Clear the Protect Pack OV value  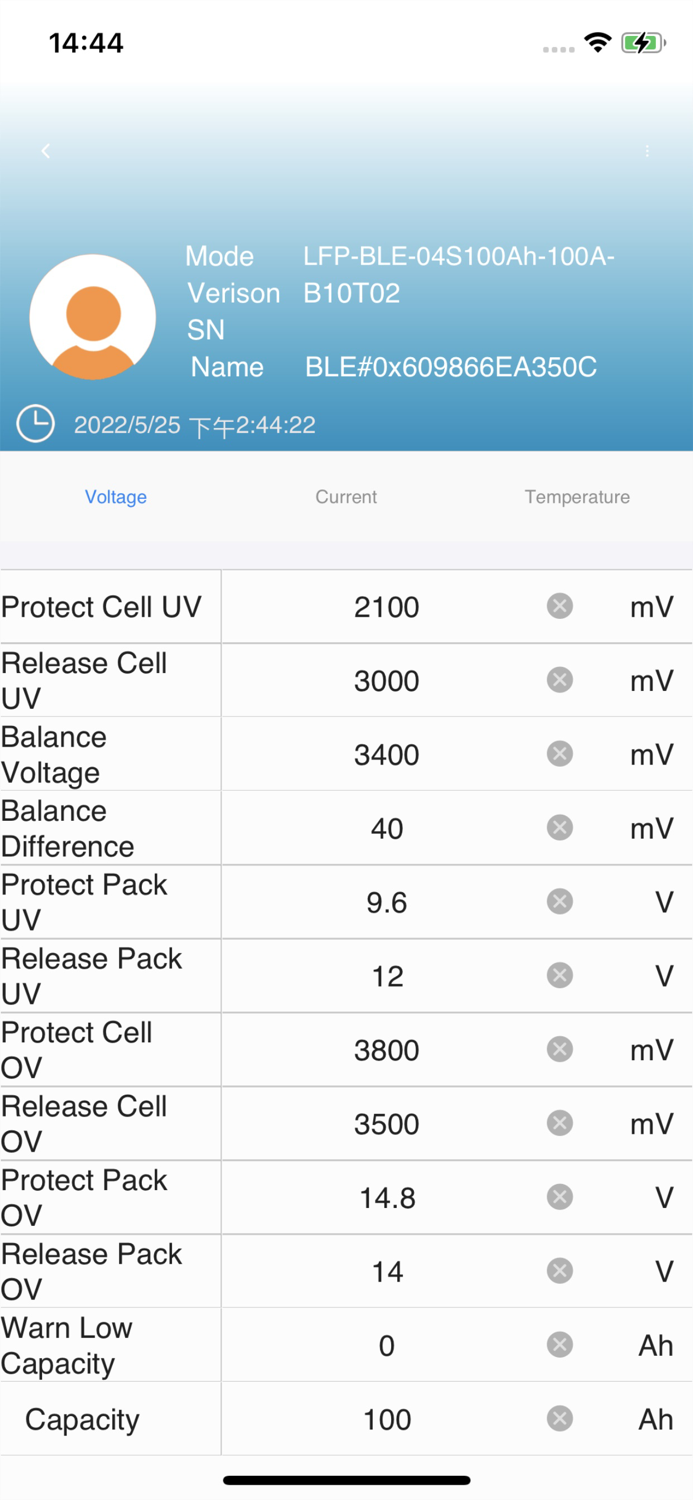pyautogui.click(x=559, y=1197)
